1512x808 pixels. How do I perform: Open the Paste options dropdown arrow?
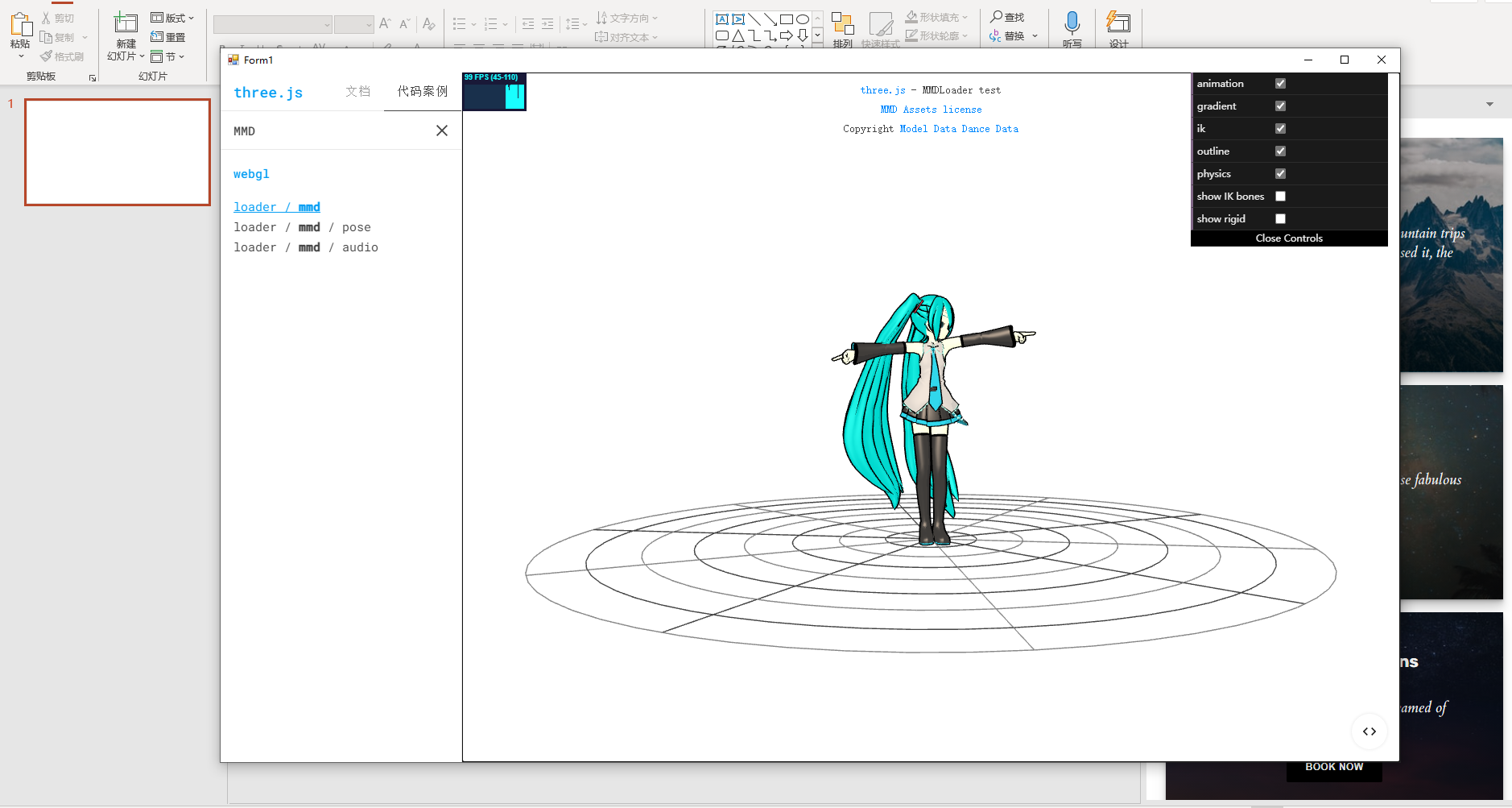tap(21, 56)
